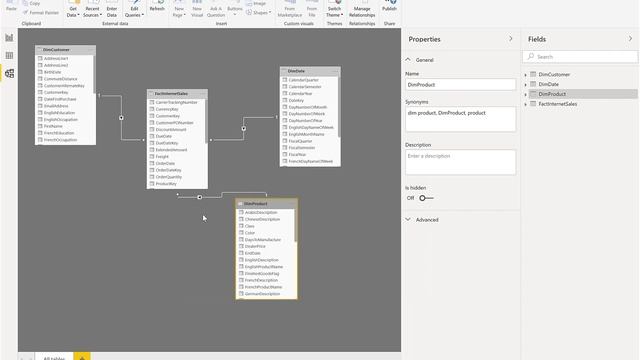This screenshot has height=360, width=640.
Task: Click the Synonyms text box
Action: click(x=460, y=119)
